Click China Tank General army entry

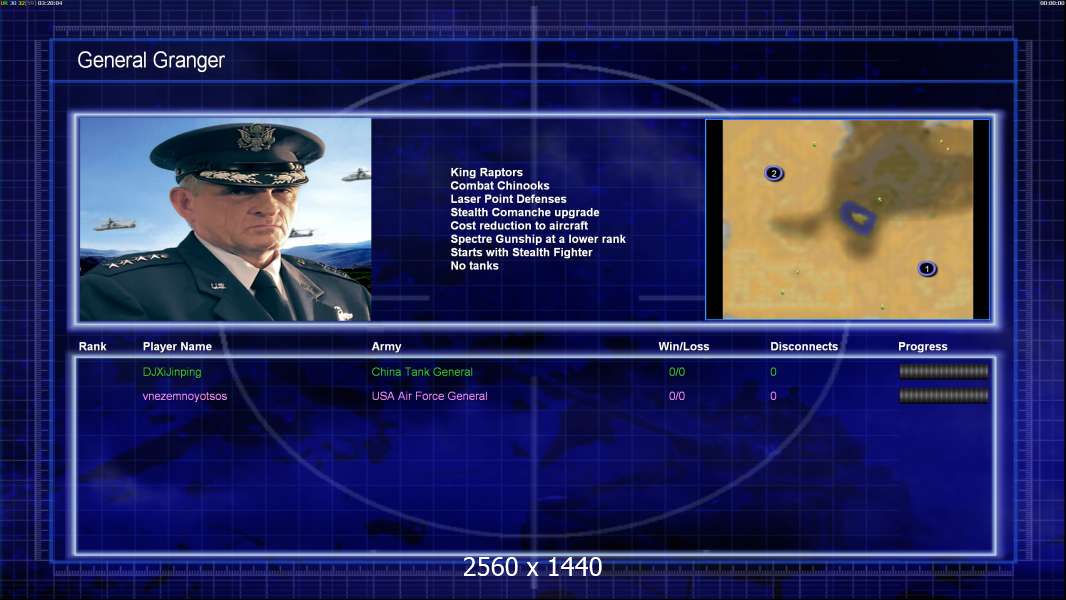422,372
